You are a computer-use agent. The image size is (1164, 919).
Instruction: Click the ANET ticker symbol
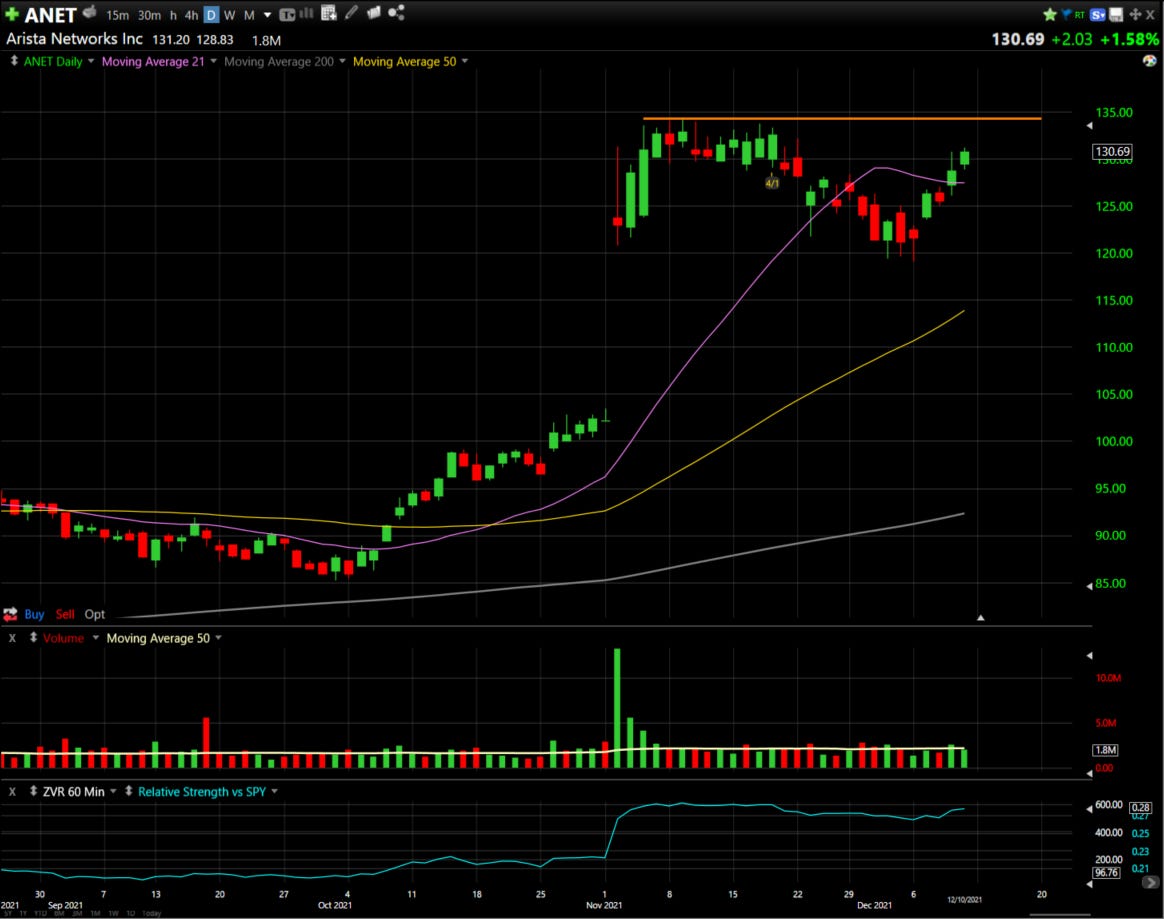click(x=50, y=15)
